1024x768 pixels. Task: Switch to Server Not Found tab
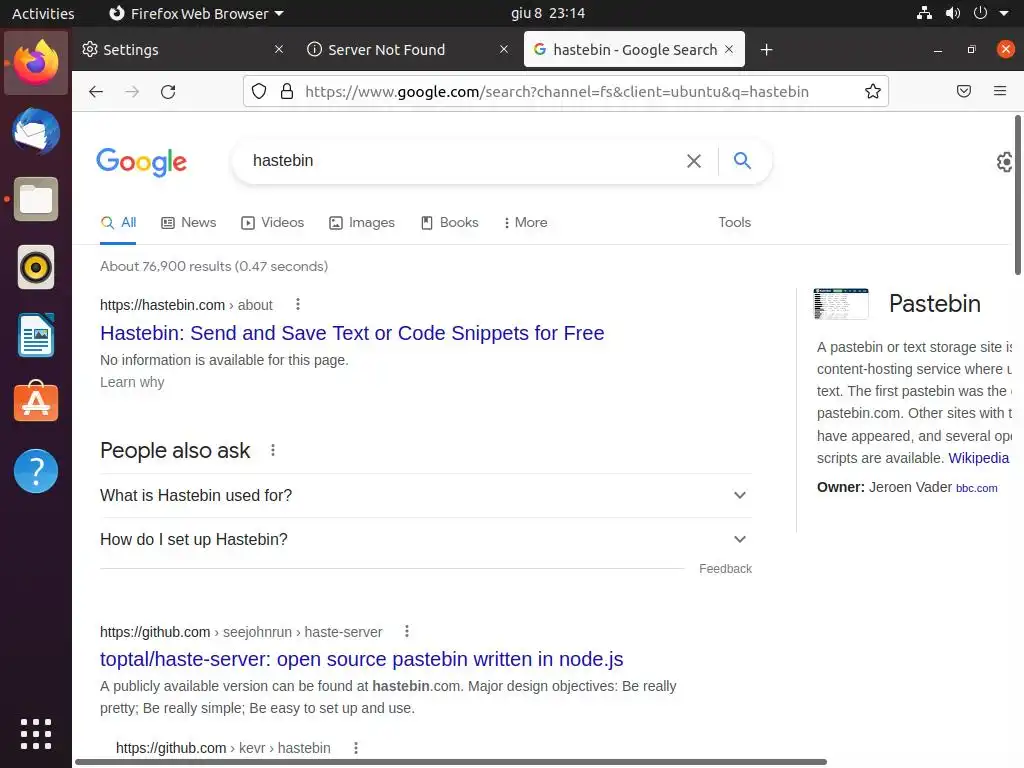(408, 50)
